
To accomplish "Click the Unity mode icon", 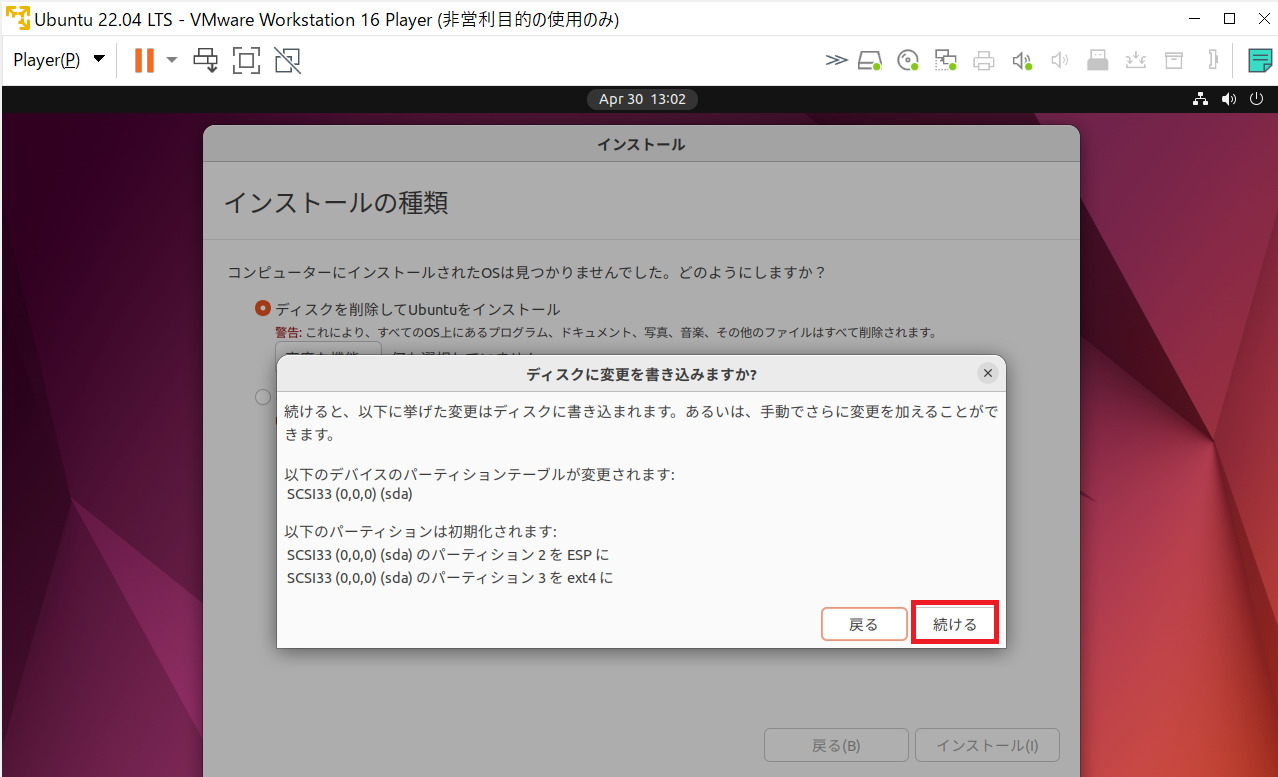I will (287, 60).
